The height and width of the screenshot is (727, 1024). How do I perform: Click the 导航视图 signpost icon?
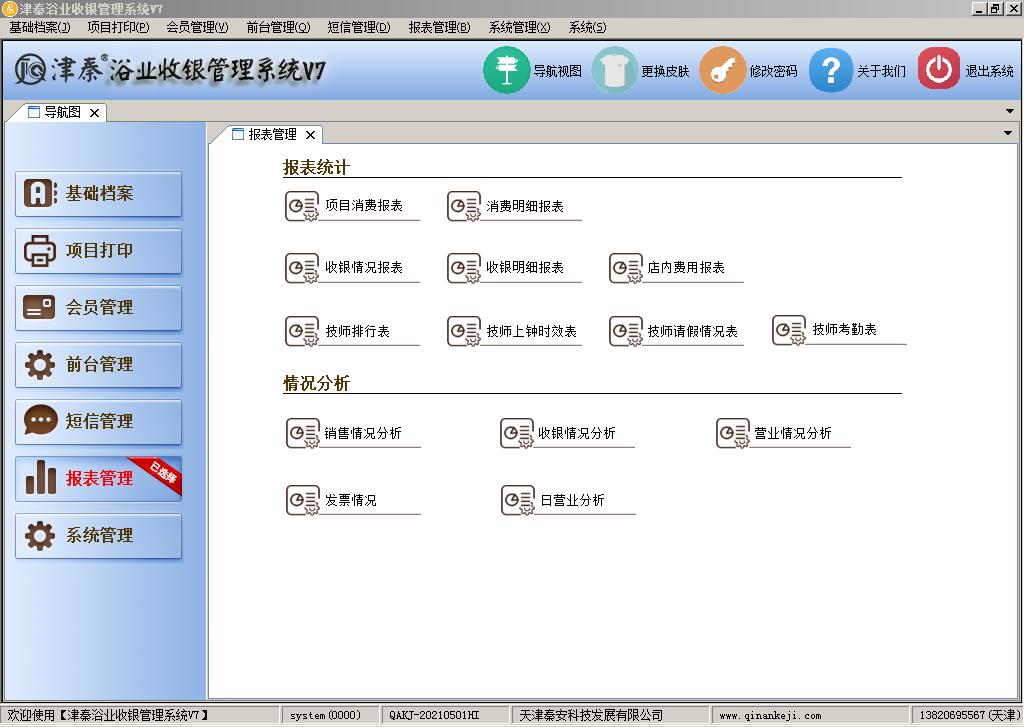[x=506, y=71]
